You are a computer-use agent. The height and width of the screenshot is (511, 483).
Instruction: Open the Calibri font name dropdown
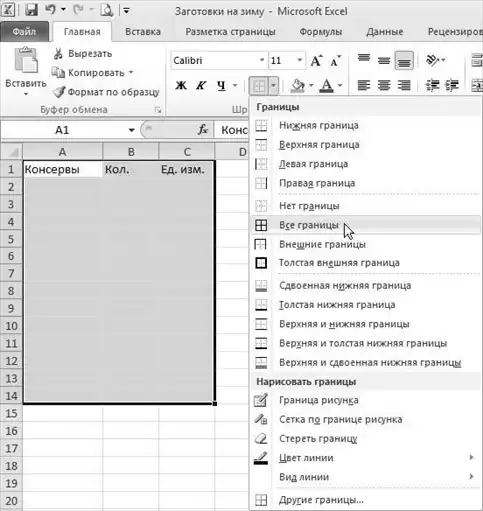pos(262,60)
